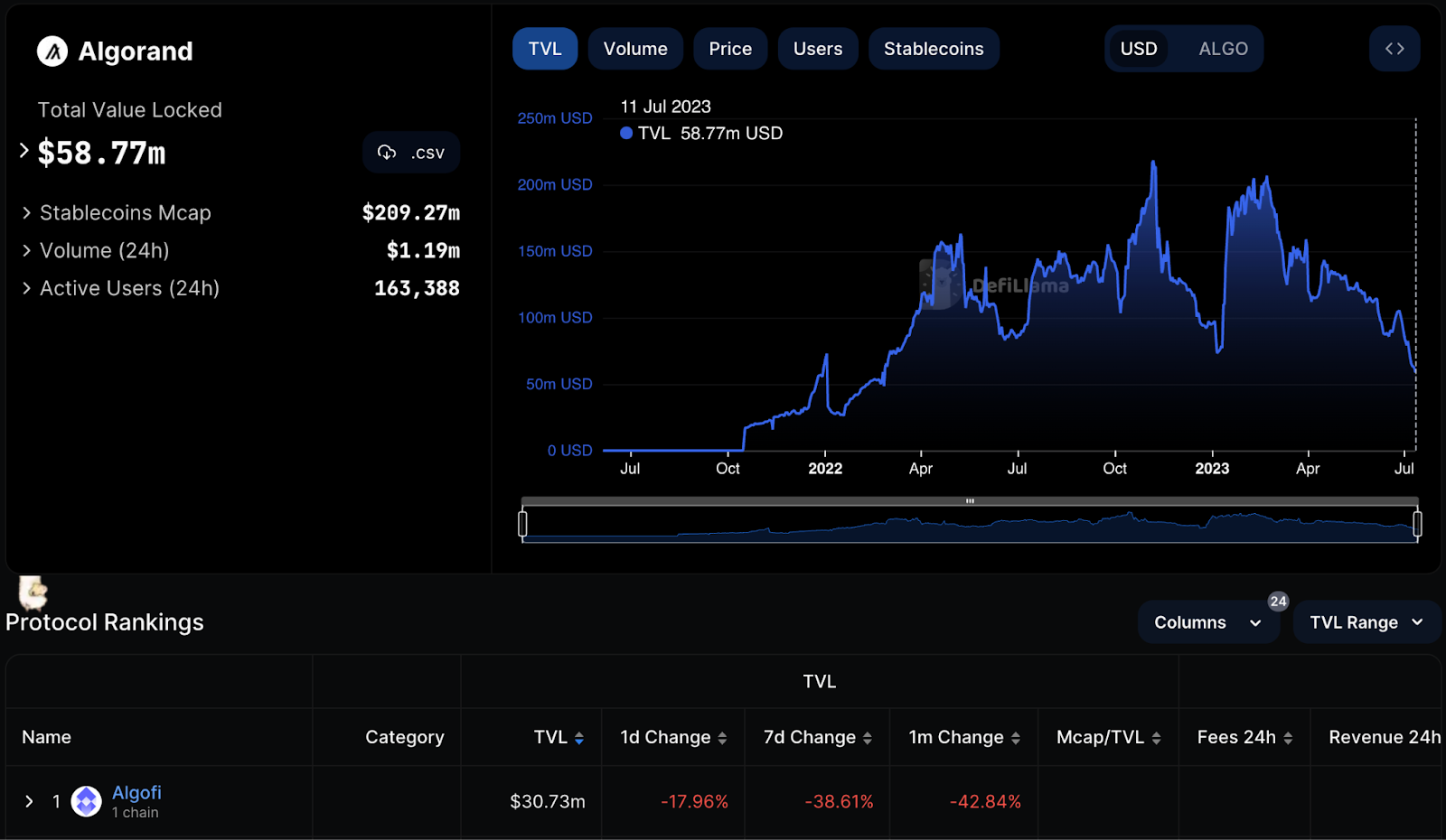
Task: Open the Columns dropdown
Action: click(1207, 622)
